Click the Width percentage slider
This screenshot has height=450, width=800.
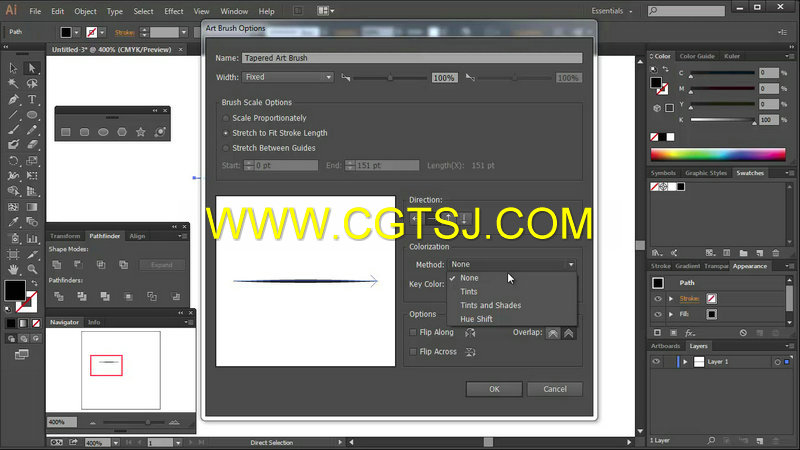(390, 78)
